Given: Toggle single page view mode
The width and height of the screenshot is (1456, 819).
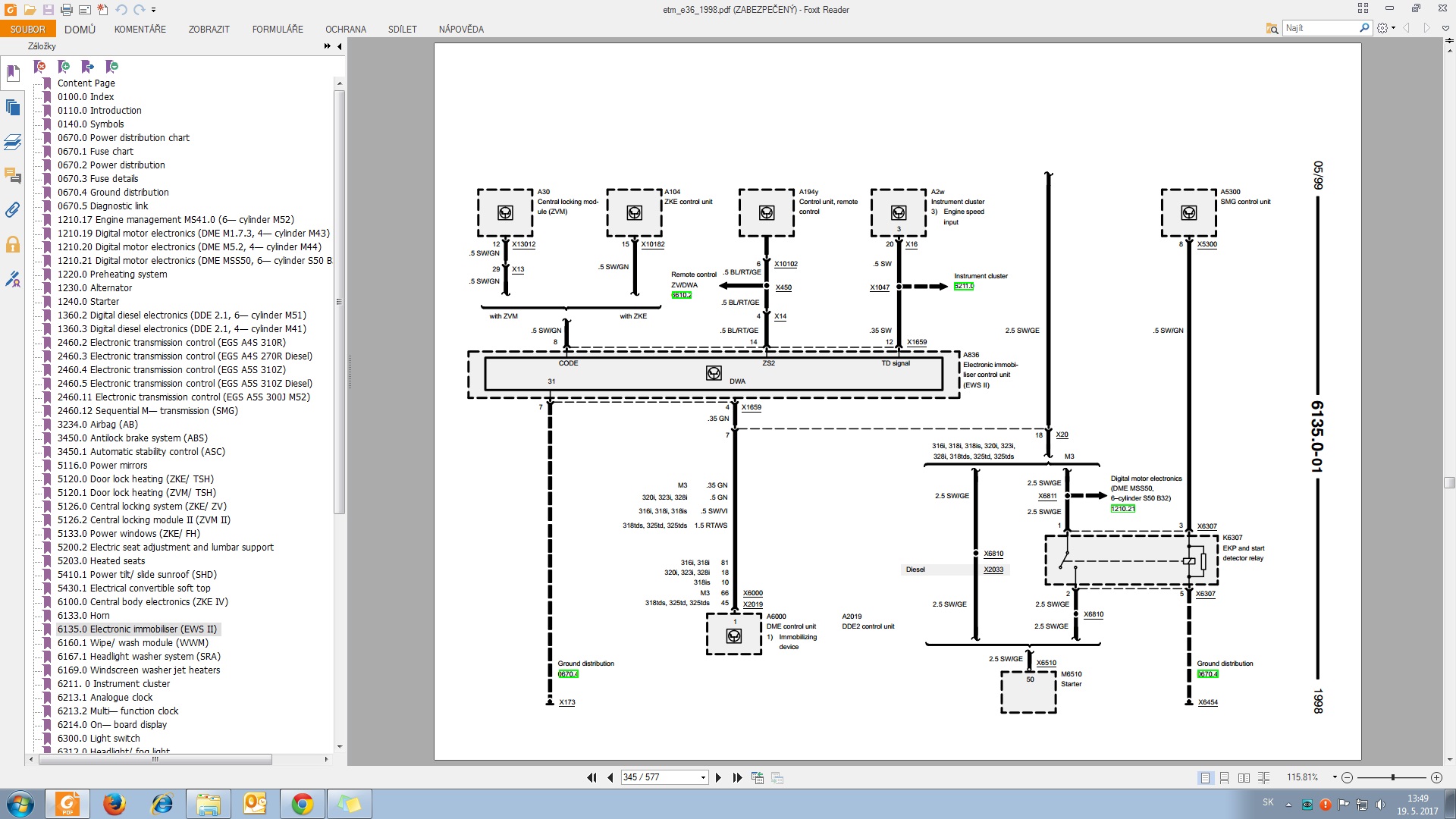Looking at the screenshot, I should click(1205, 777).
